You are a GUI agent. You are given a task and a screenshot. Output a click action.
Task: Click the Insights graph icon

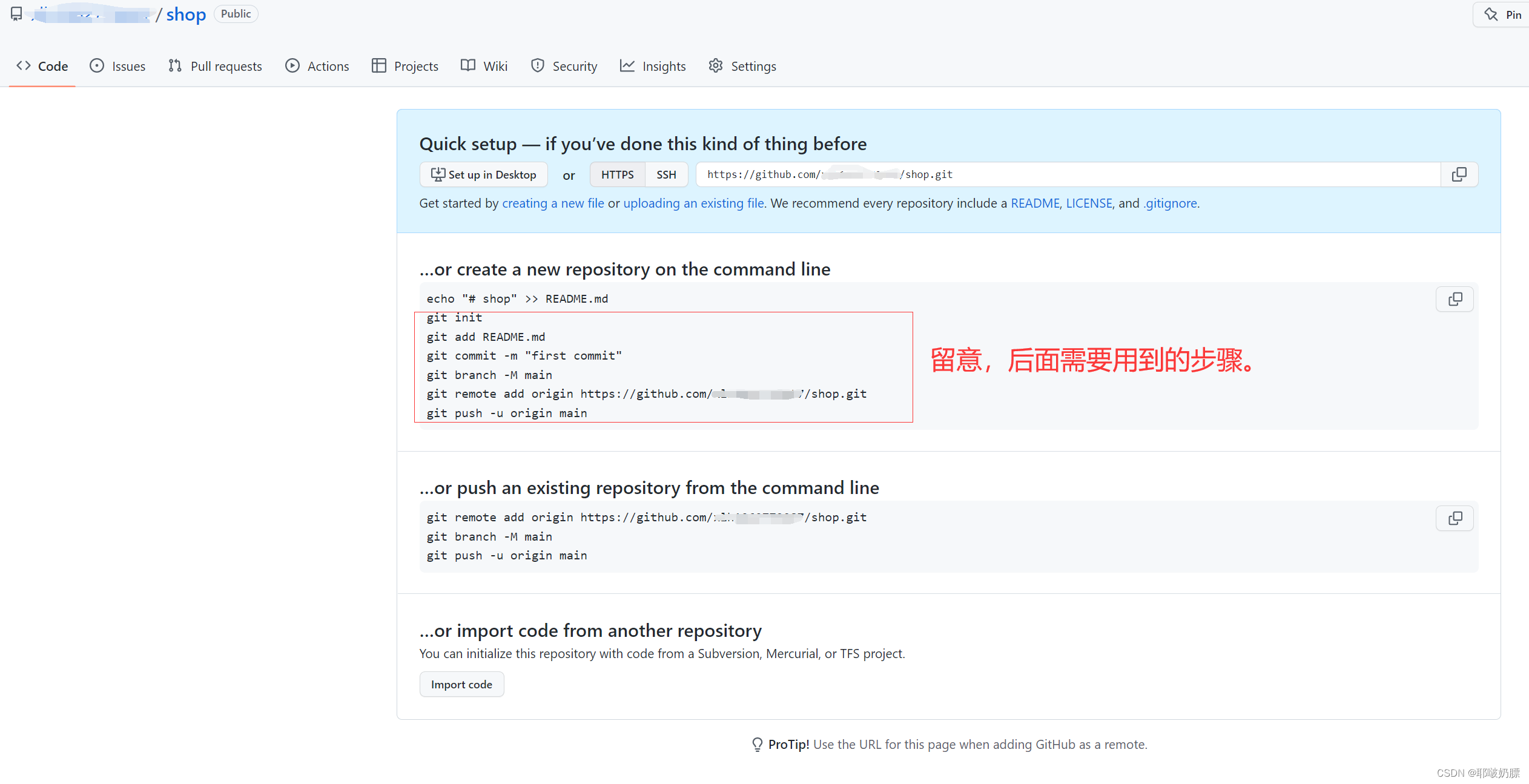(x=627, y=65)
